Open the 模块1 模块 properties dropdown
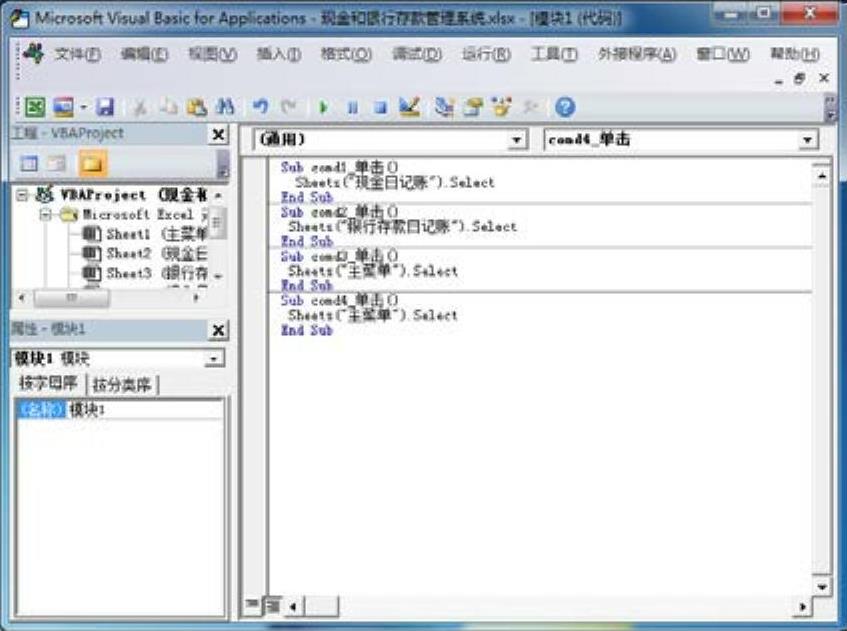Viewport: 847px width, 631px height. [x=214, y=359]
